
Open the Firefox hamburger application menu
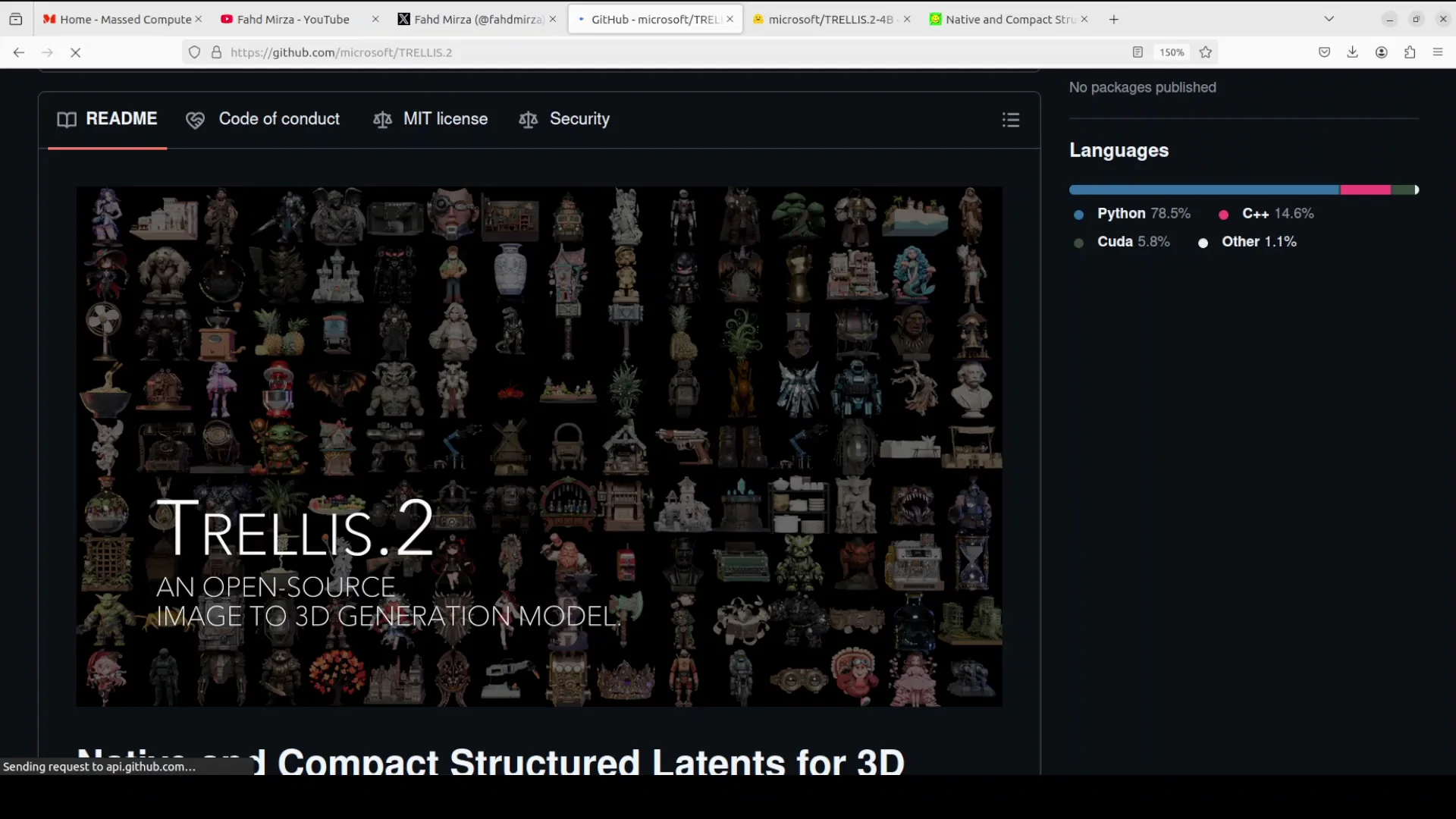click(x=1438, y=52)
